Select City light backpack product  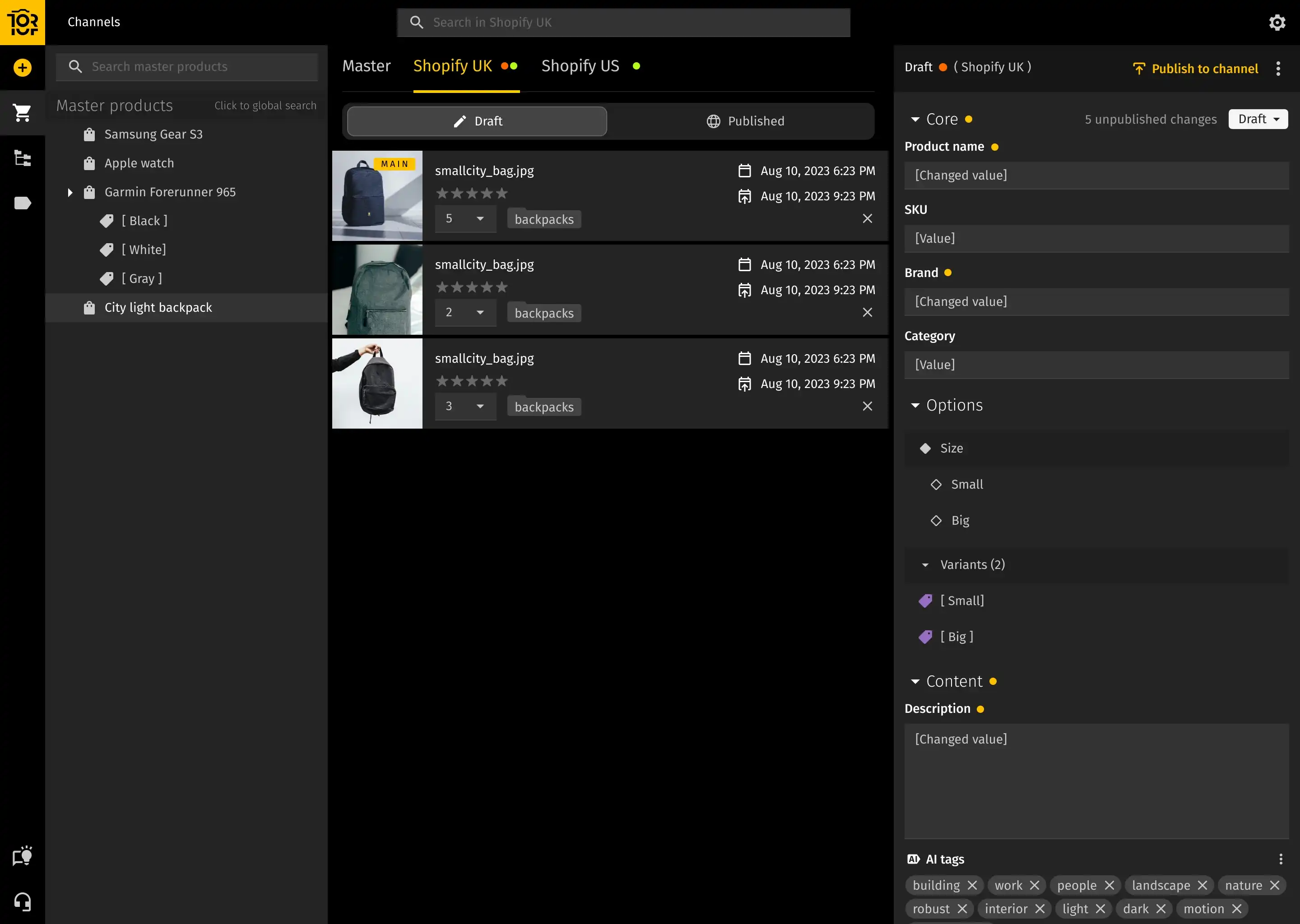point(186,308)
